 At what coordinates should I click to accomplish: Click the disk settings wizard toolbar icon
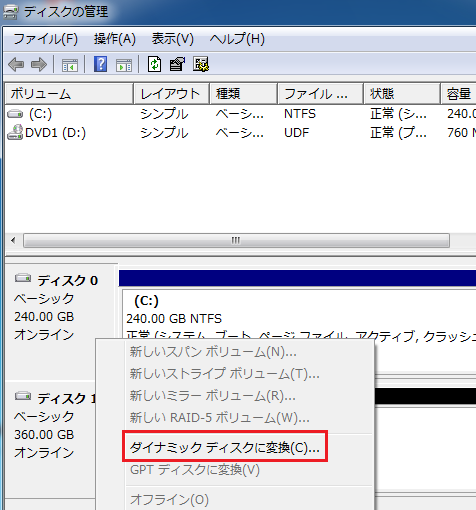point(201,64)
